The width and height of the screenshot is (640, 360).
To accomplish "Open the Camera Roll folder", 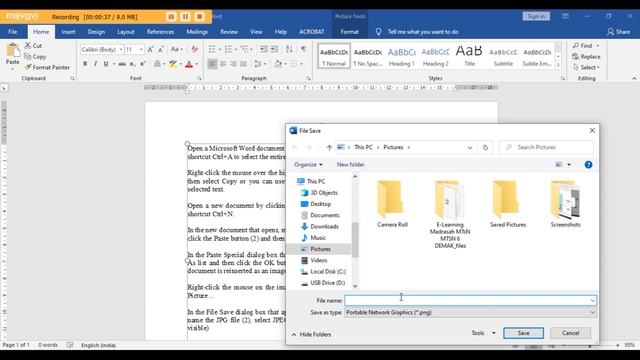I will pos(392,204).
